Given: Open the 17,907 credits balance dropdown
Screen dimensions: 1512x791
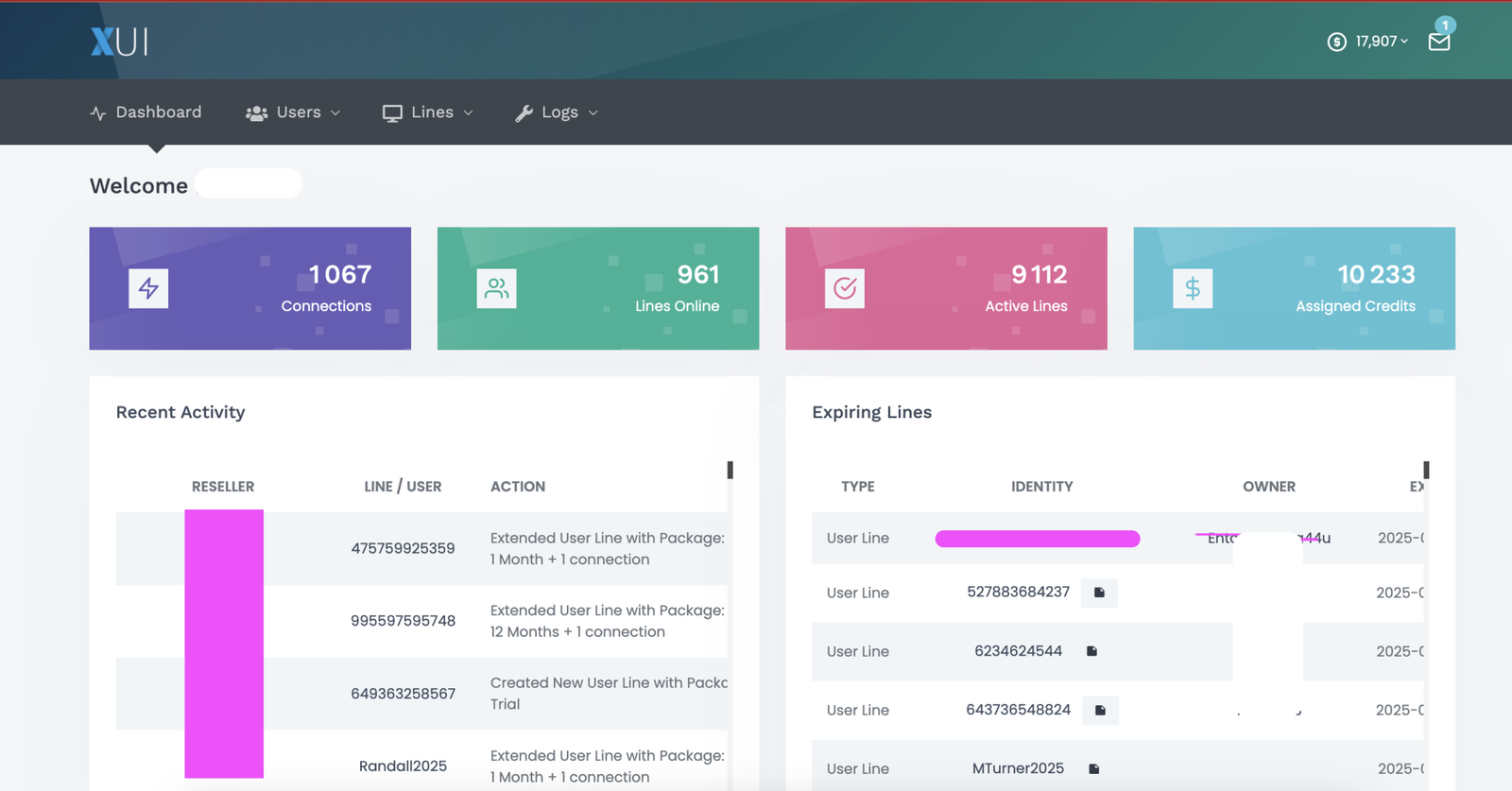Looking at the screenshot, I should click(1368, 42).
